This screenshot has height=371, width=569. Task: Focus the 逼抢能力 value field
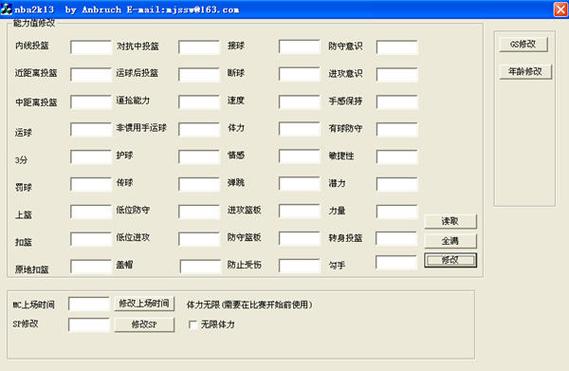coord(199,102)
